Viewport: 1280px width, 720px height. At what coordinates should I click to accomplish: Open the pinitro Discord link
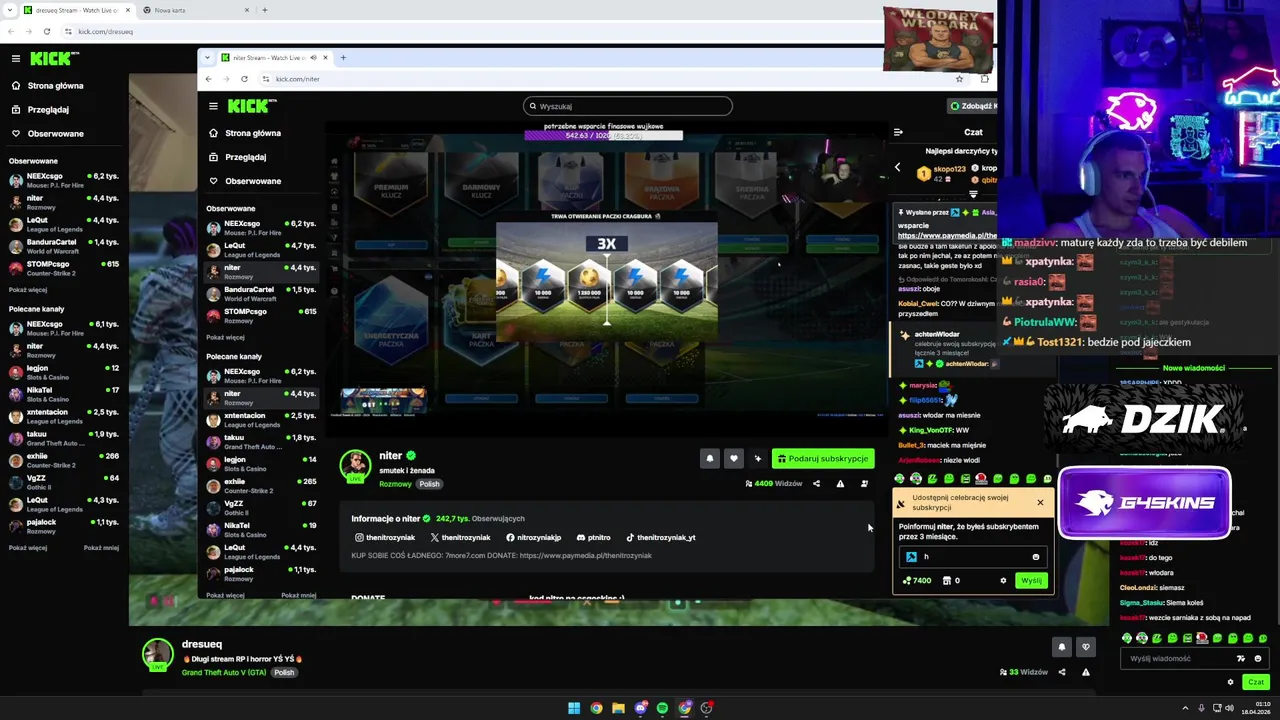tap(593, 537)
